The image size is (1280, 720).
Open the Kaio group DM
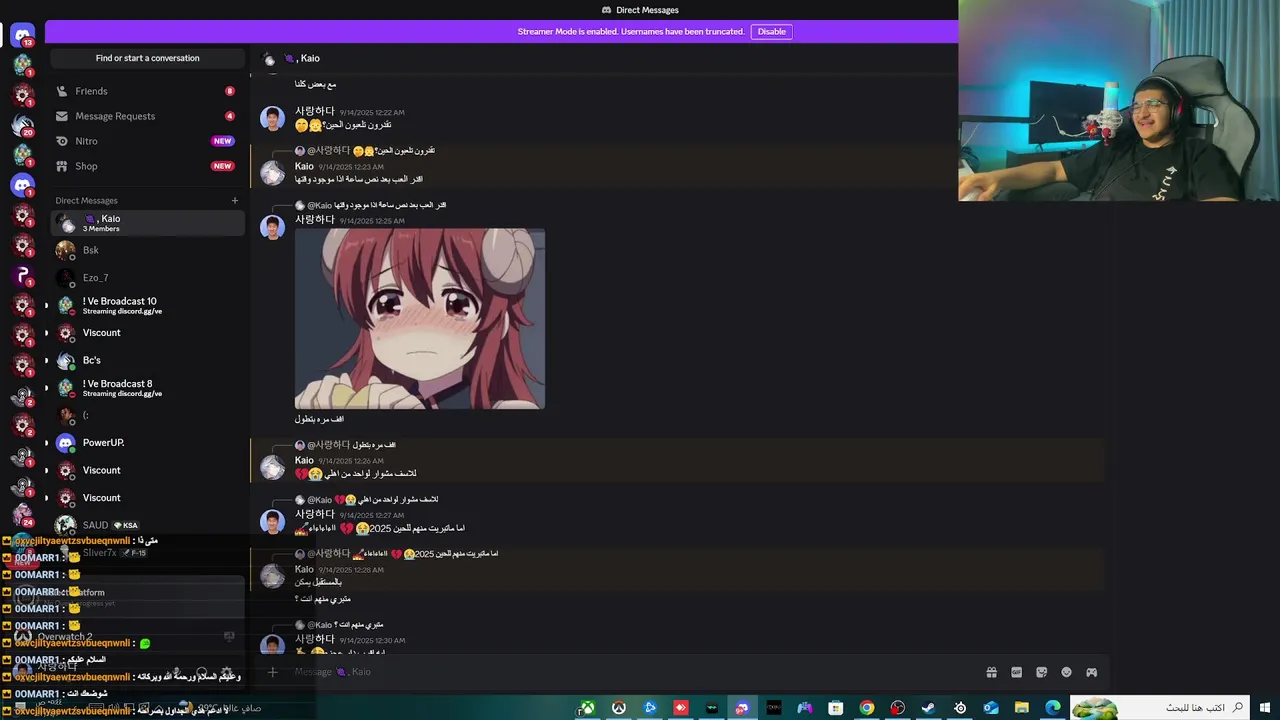[x=147, y=222]
